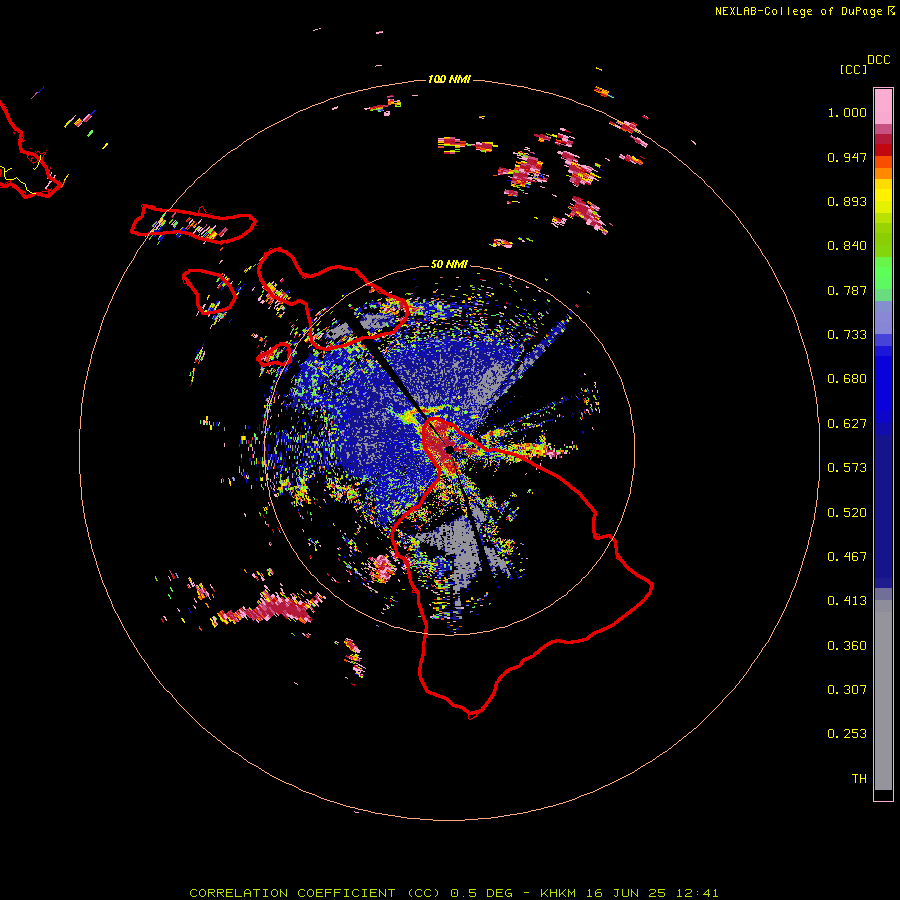Click the 16 JUN 25 date text

coord(626,893)
